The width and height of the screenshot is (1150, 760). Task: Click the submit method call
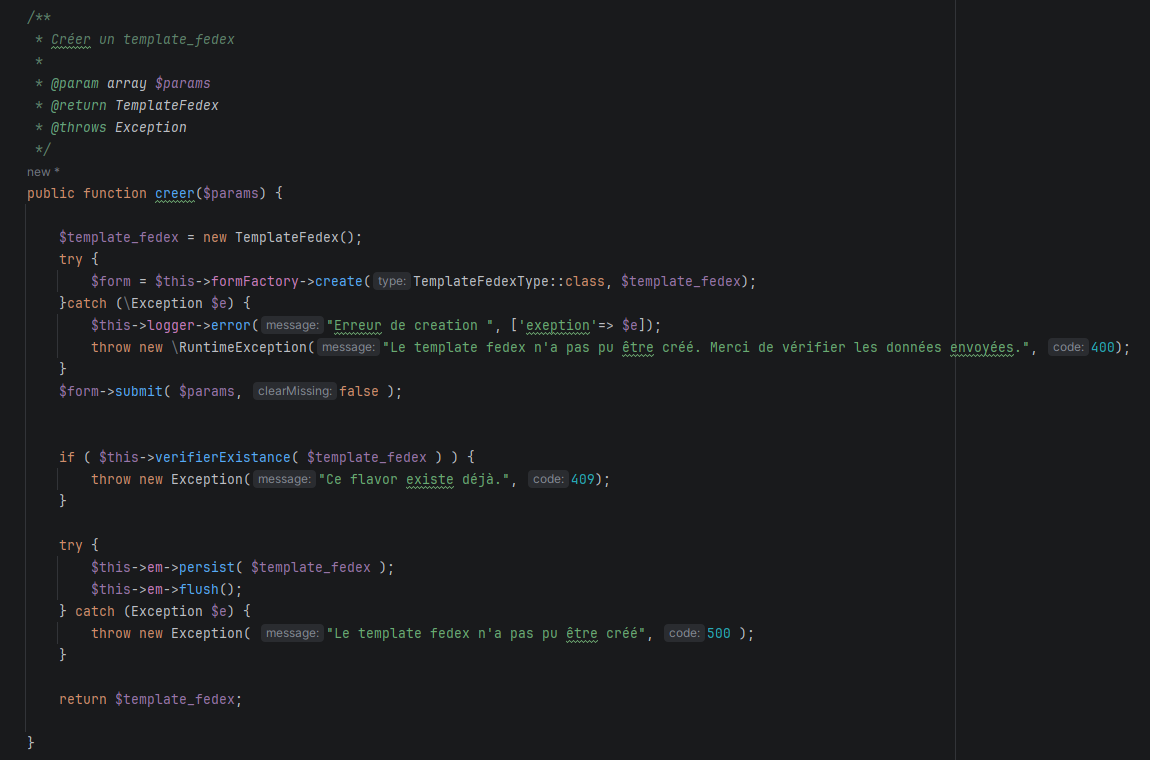139,391
